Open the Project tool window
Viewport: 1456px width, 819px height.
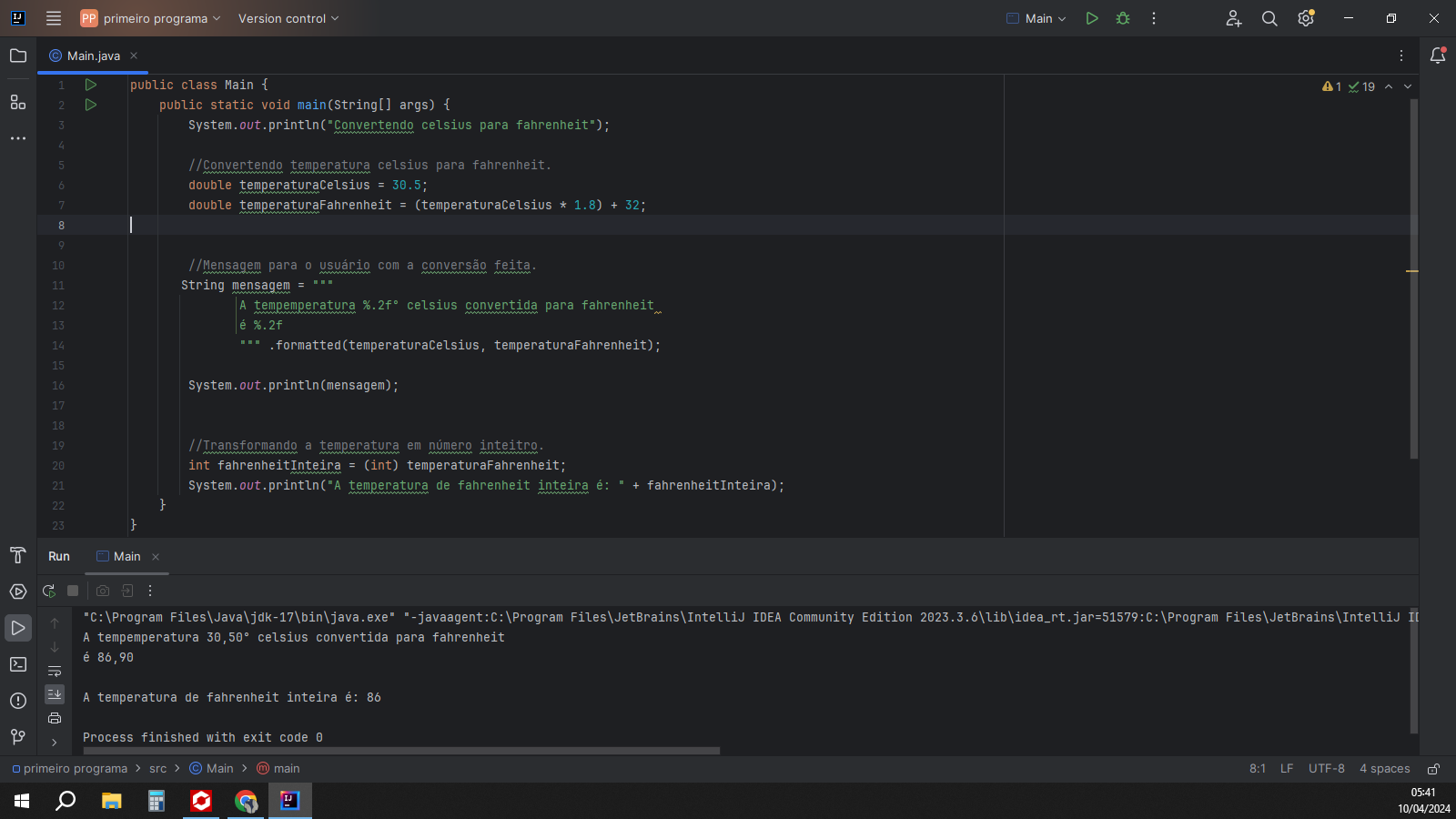[x=18, y=56]
